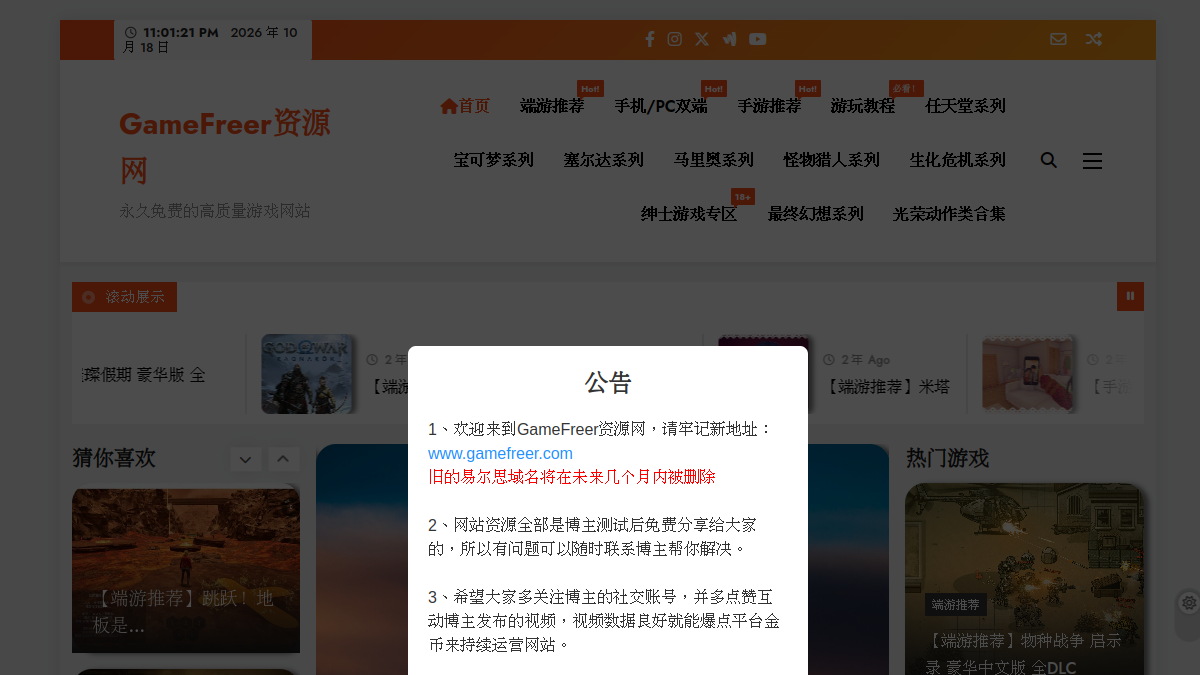
Task: Open 马里奥系列 menu item
Action: [714, 160]
